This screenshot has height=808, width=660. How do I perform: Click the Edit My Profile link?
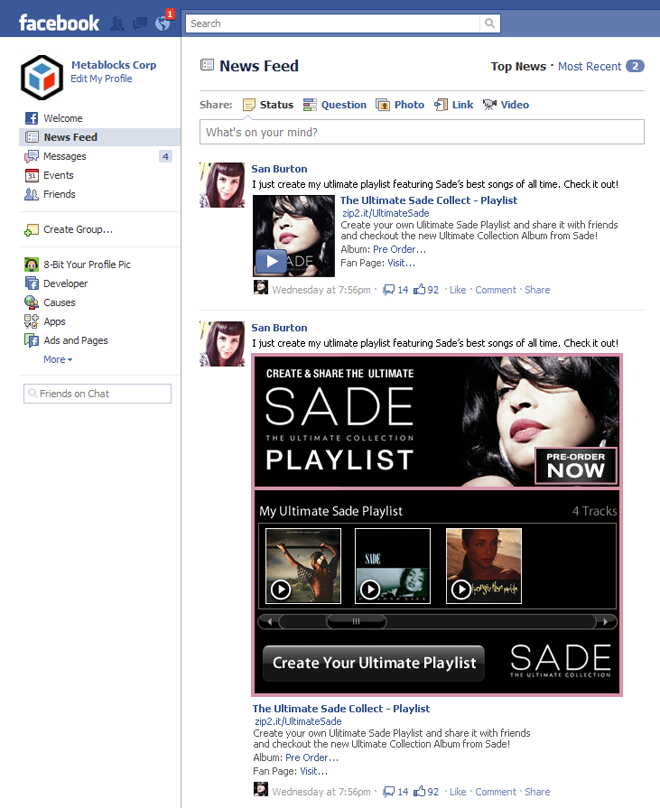pyautogui.click(x=101, y=78)
